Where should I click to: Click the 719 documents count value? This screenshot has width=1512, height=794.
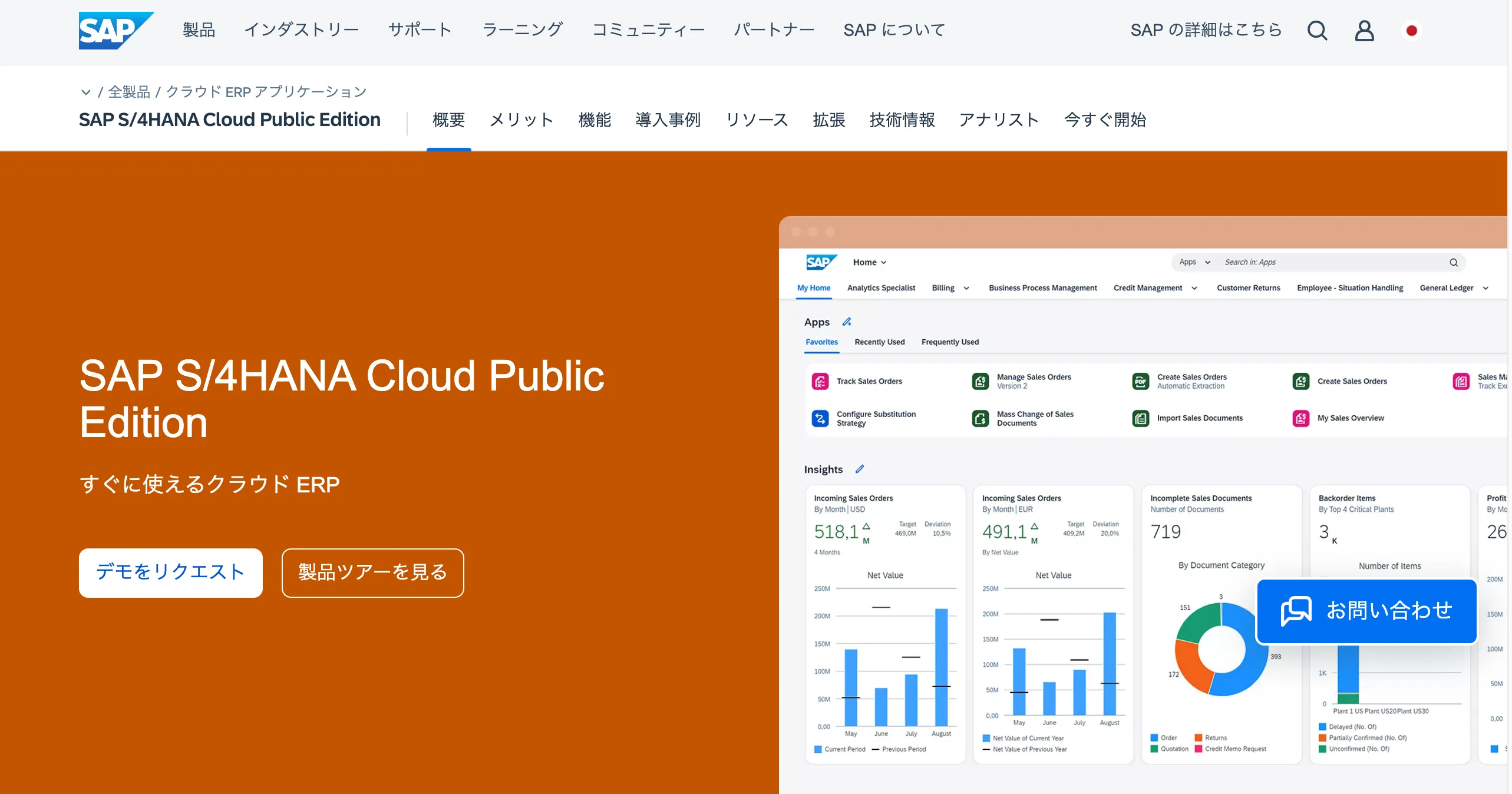pos(1165,532)
